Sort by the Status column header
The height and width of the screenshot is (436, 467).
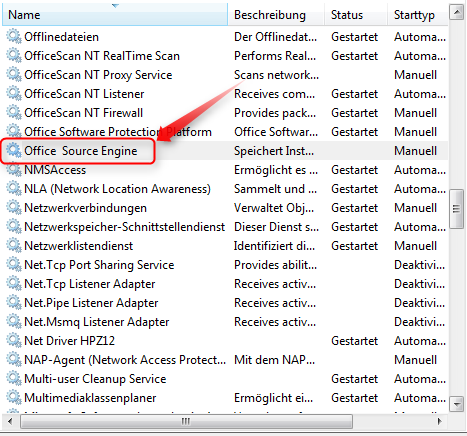click(x=356, y=15)
